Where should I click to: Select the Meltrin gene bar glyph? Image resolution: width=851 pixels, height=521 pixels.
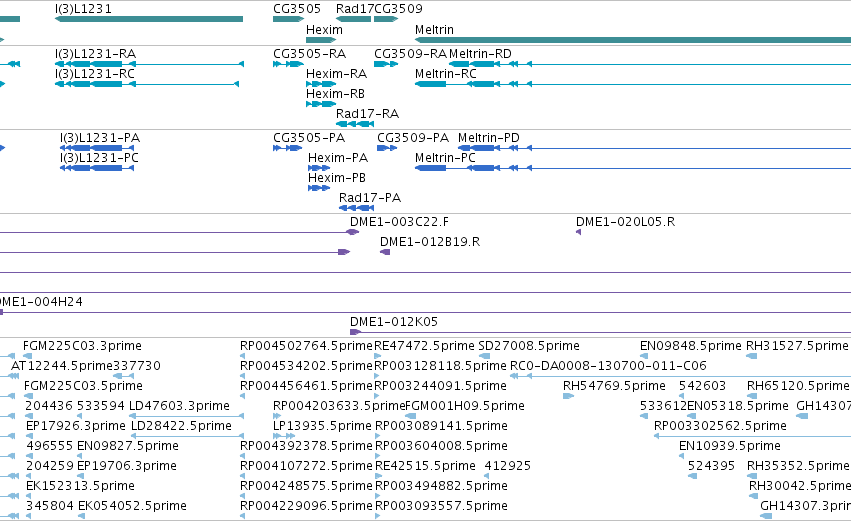[x=633, y=40]
